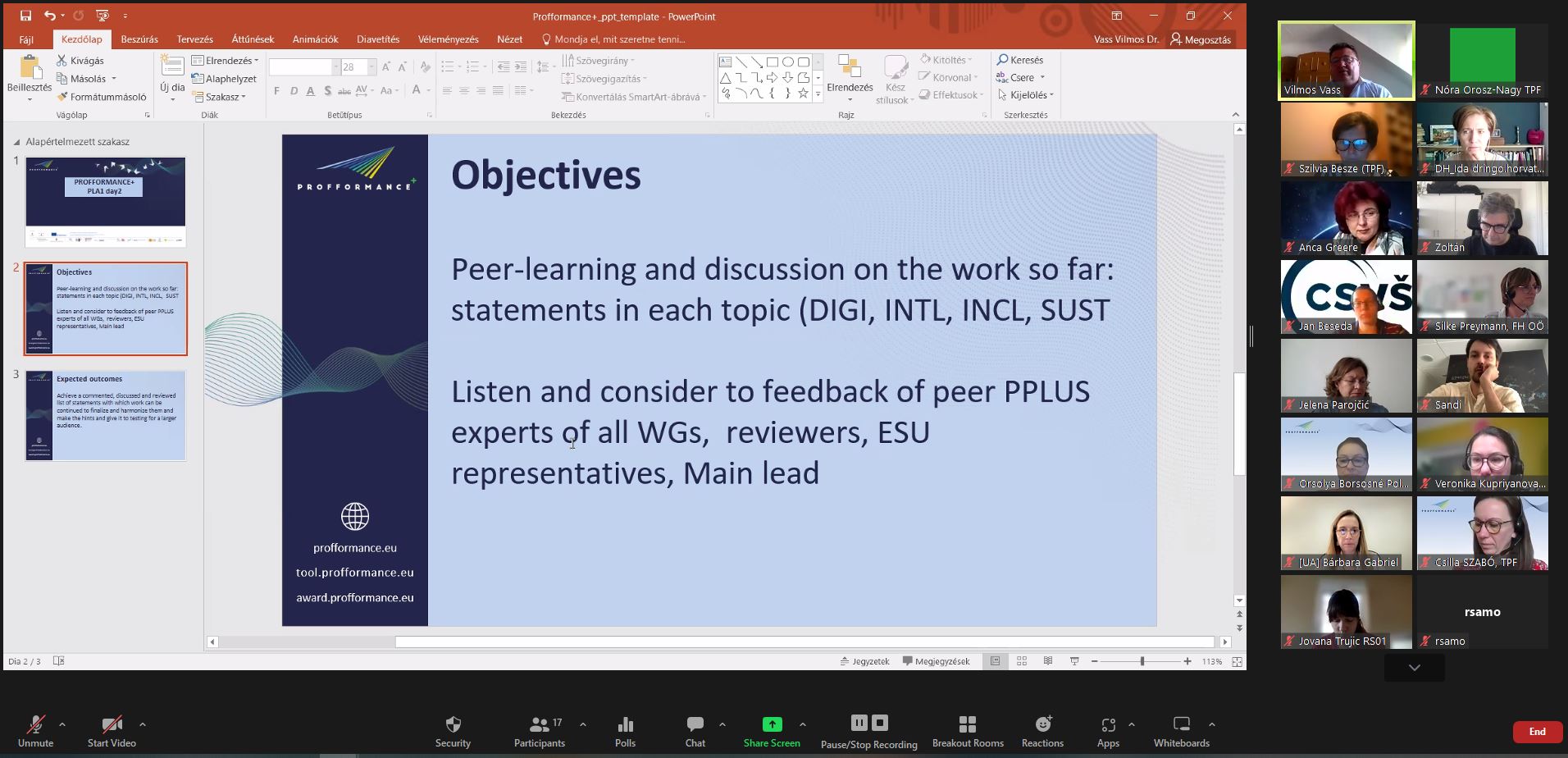Click the red End meeting button
1568x758 pixels.
point(1537,732)
